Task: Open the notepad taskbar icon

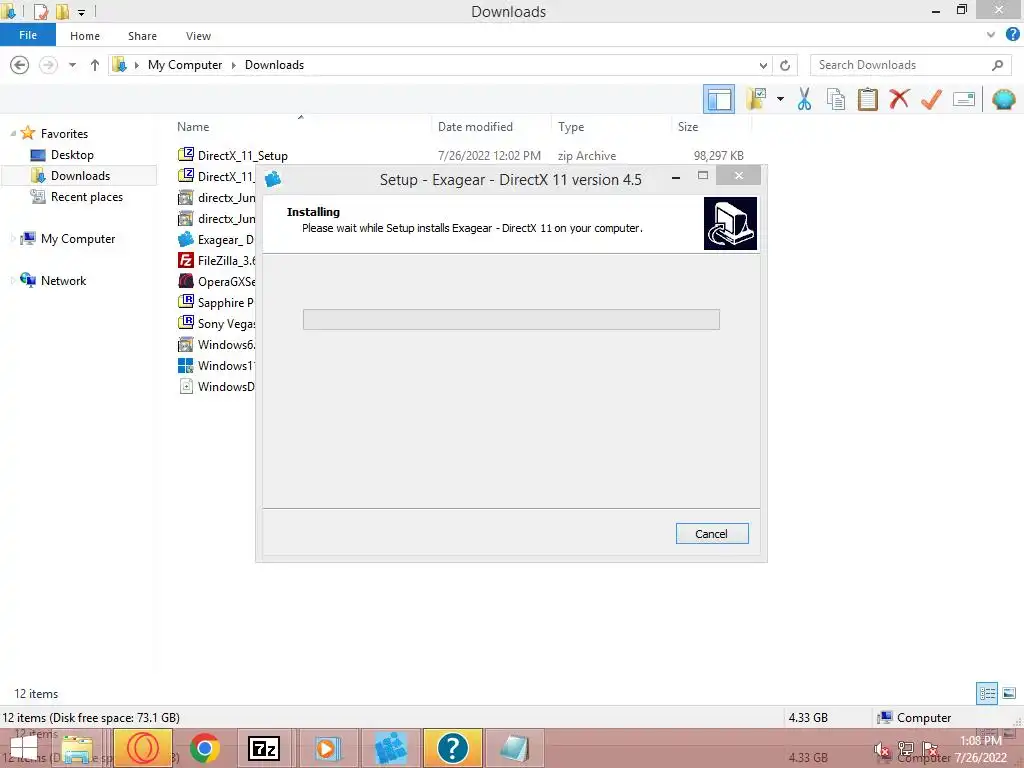Action: (x=514, y=748)
